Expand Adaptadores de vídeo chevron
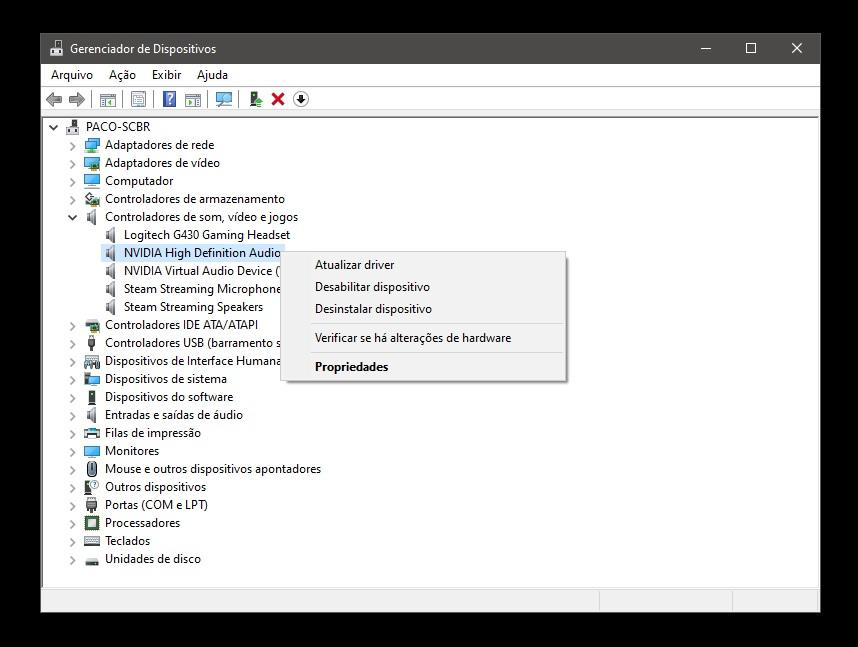The width and height of the screenshot is (858, 647). click(72, 164)
